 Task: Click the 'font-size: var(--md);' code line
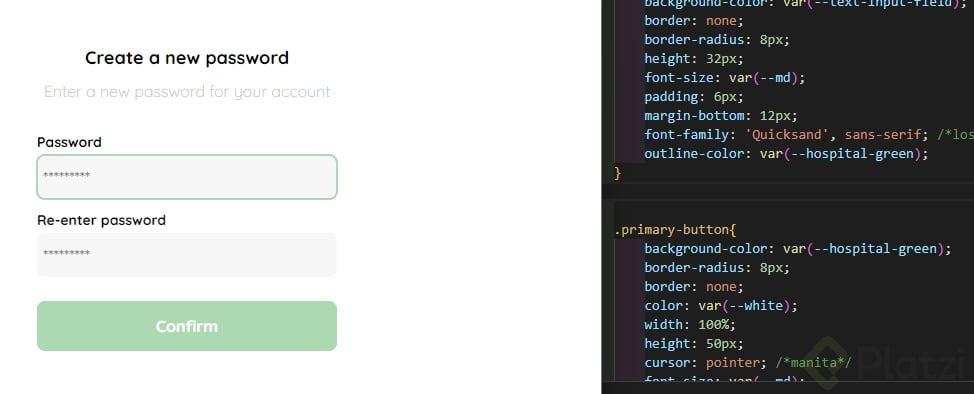click(725, 78)
